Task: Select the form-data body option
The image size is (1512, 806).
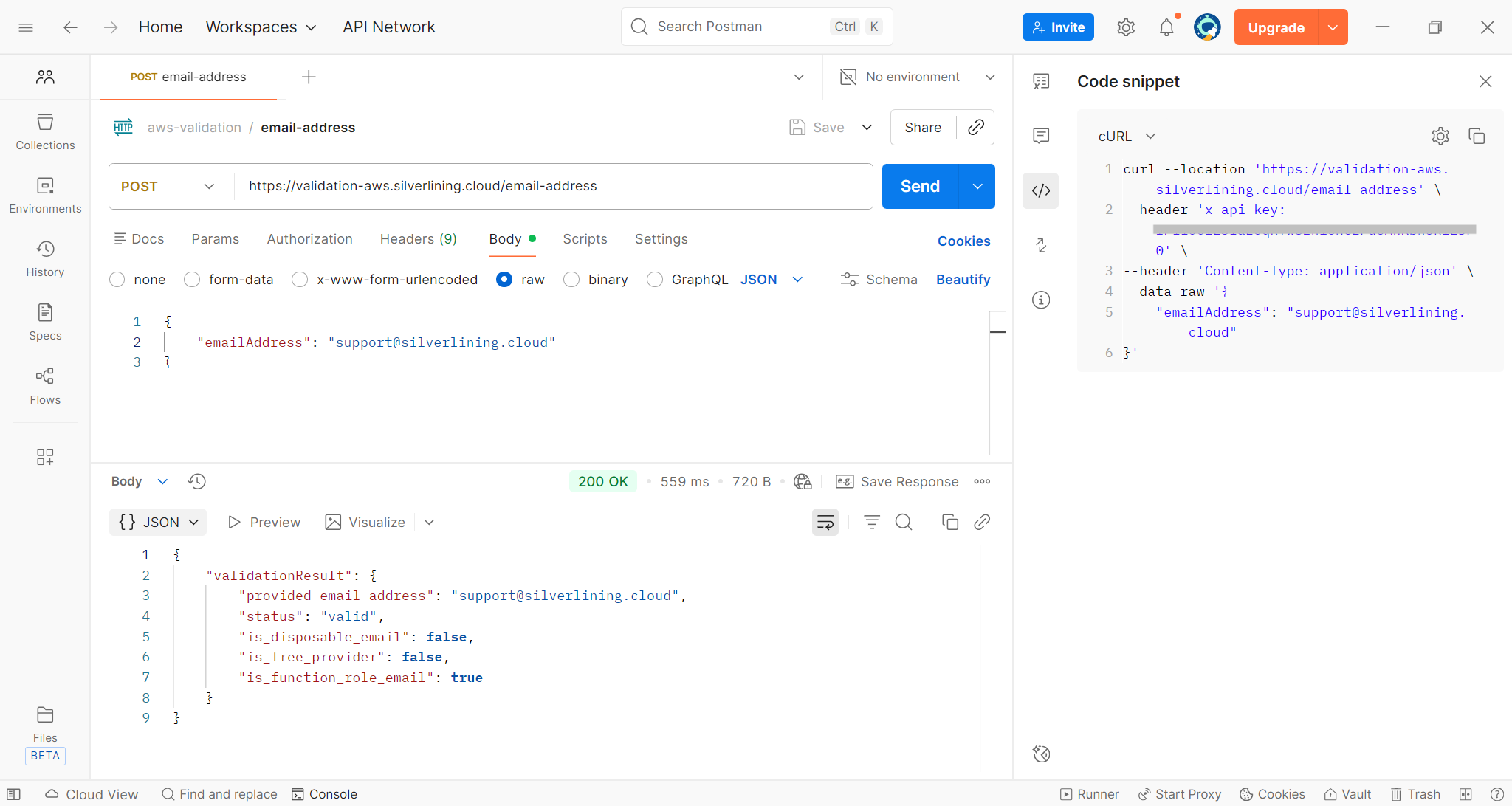Action: click(193, 280)
